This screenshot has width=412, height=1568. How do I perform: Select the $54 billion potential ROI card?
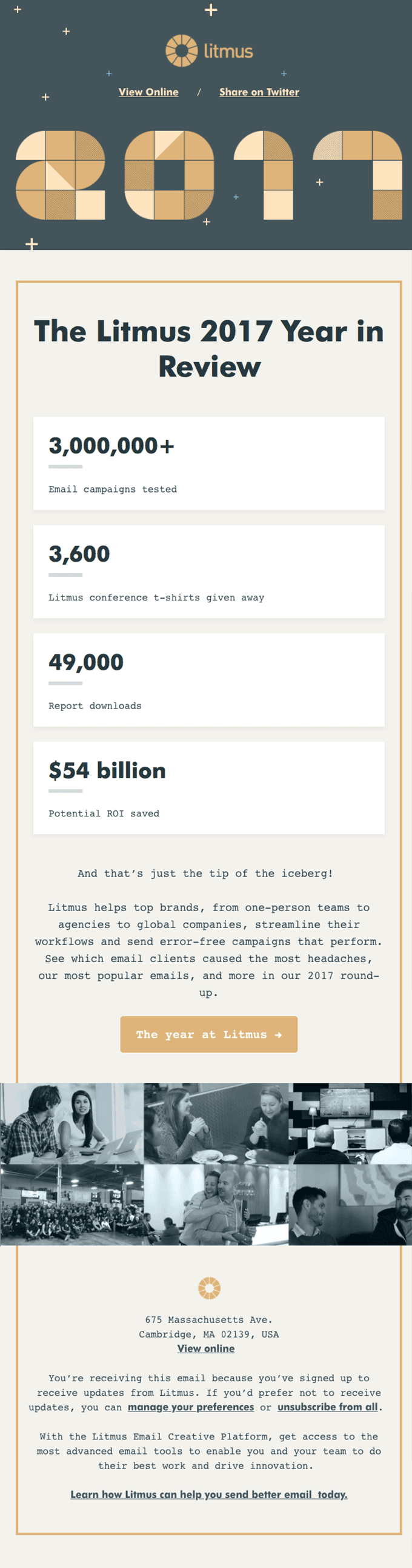208,788
